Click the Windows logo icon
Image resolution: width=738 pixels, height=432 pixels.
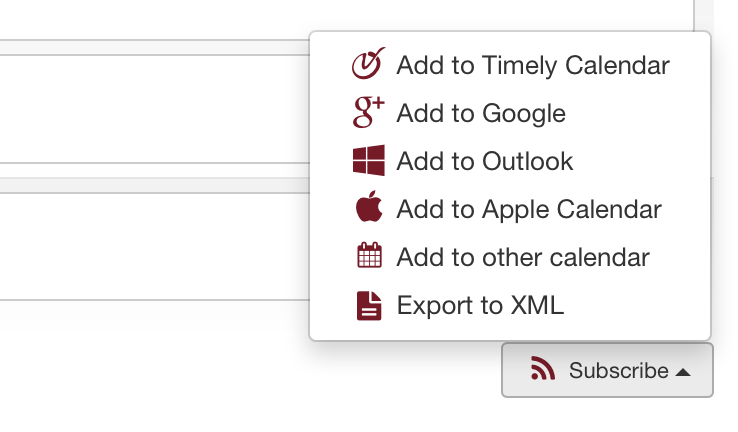(369, 160)
